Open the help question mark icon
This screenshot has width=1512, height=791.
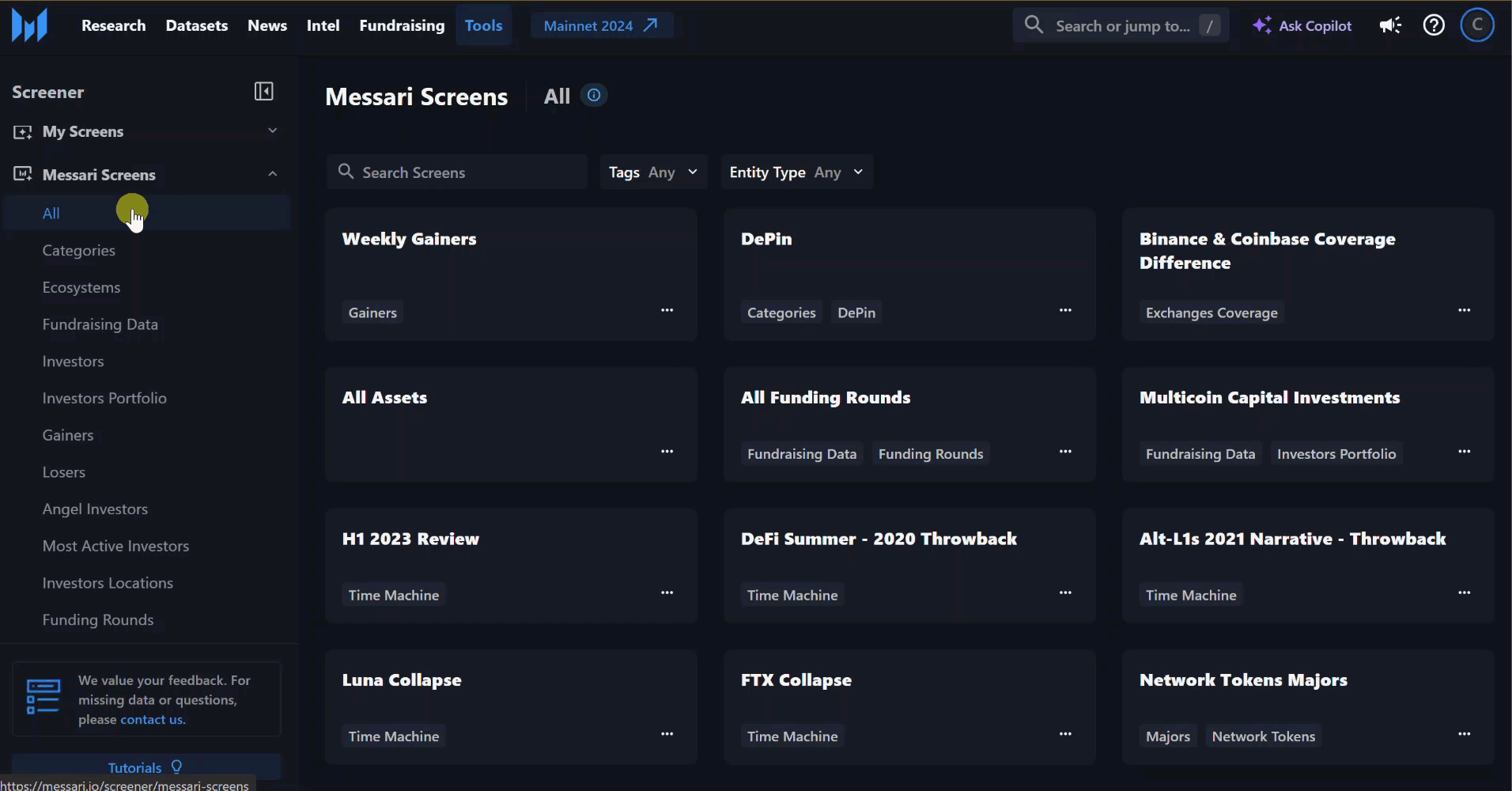(1434, 25)
